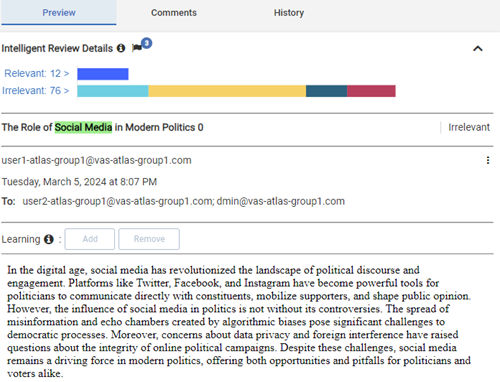This screenshot has height=382, width=500.
Task: Click recipient user2-atlas-group1@vas-atlas-group1.com
Action: 118,201
